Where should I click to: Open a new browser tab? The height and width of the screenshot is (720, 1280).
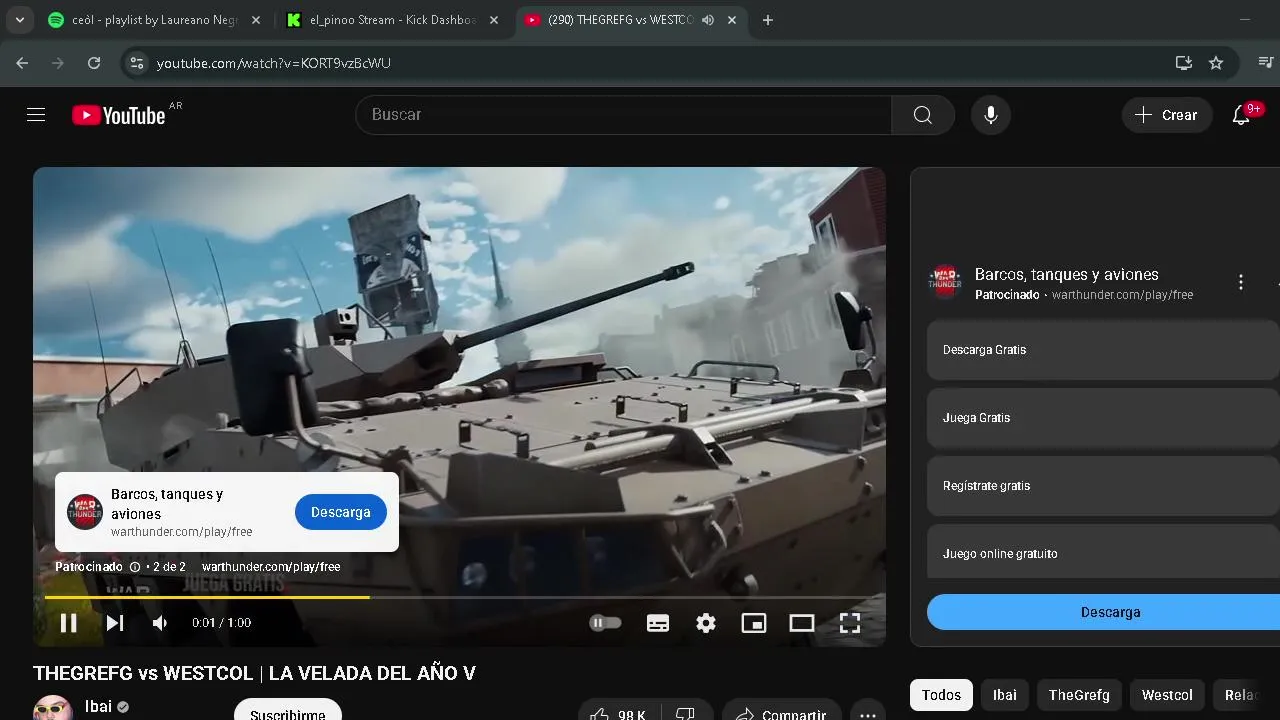click(x=768, y=20)
